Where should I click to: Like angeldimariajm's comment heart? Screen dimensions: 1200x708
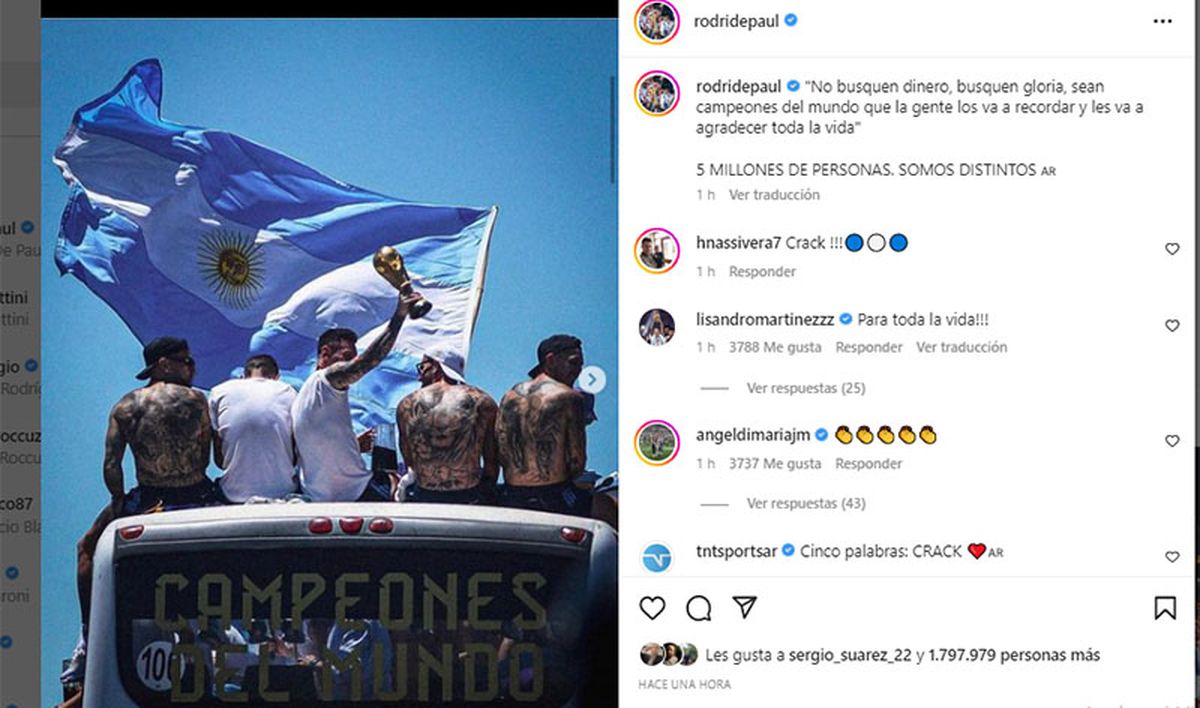coord(1172,441)
